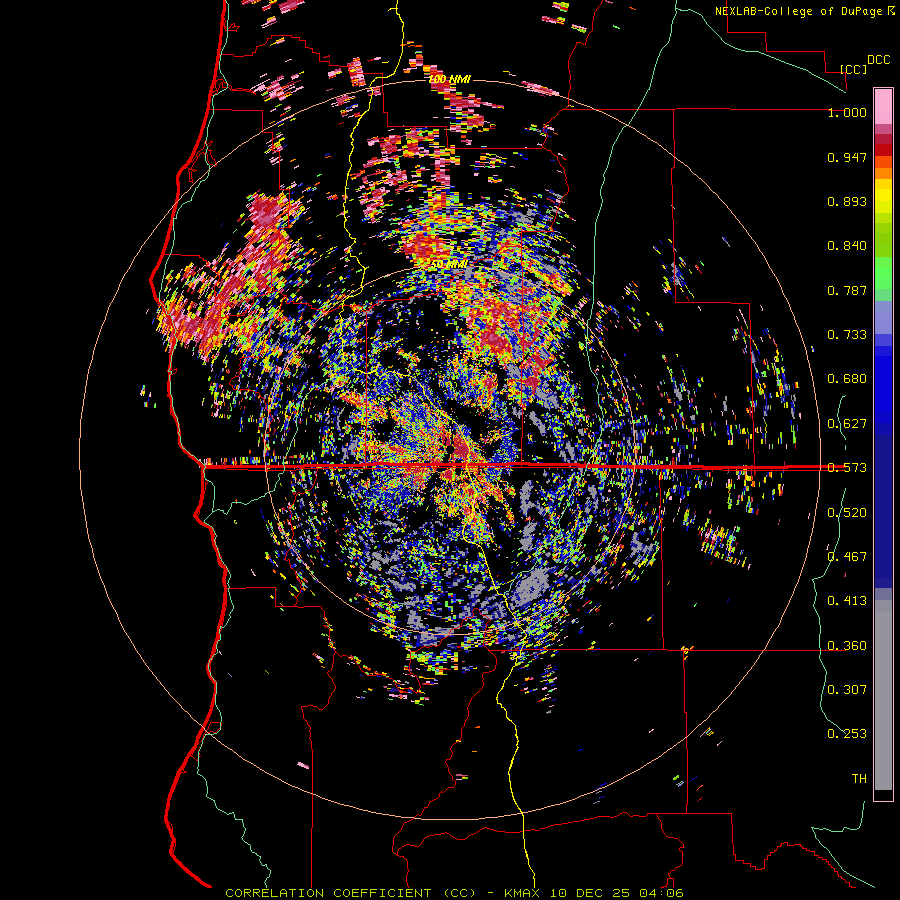The width and height of the screenshot is (900, 900).
Task: Select the 0.413 legend value
Action: pyautogui.click(x=847, y=601)
